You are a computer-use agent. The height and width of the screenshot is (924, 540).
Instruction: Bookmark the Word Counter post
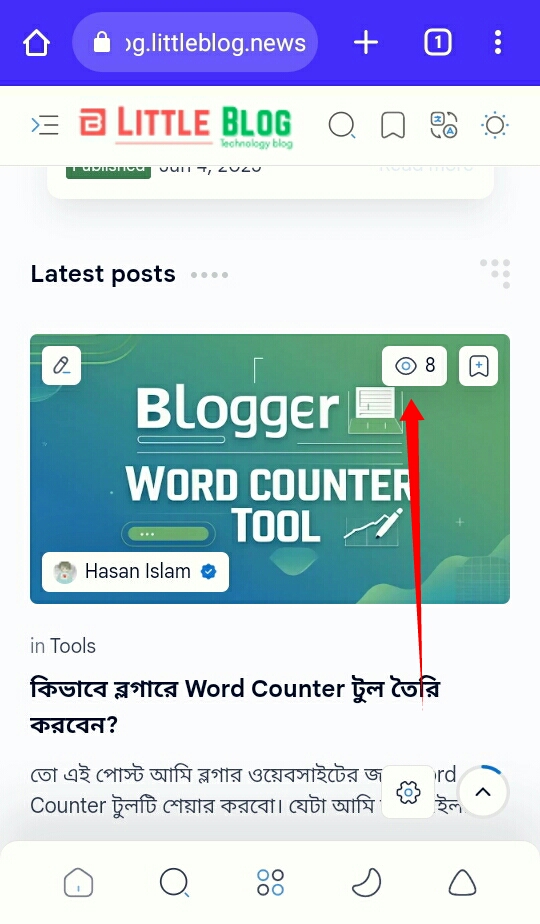point(478,366)
